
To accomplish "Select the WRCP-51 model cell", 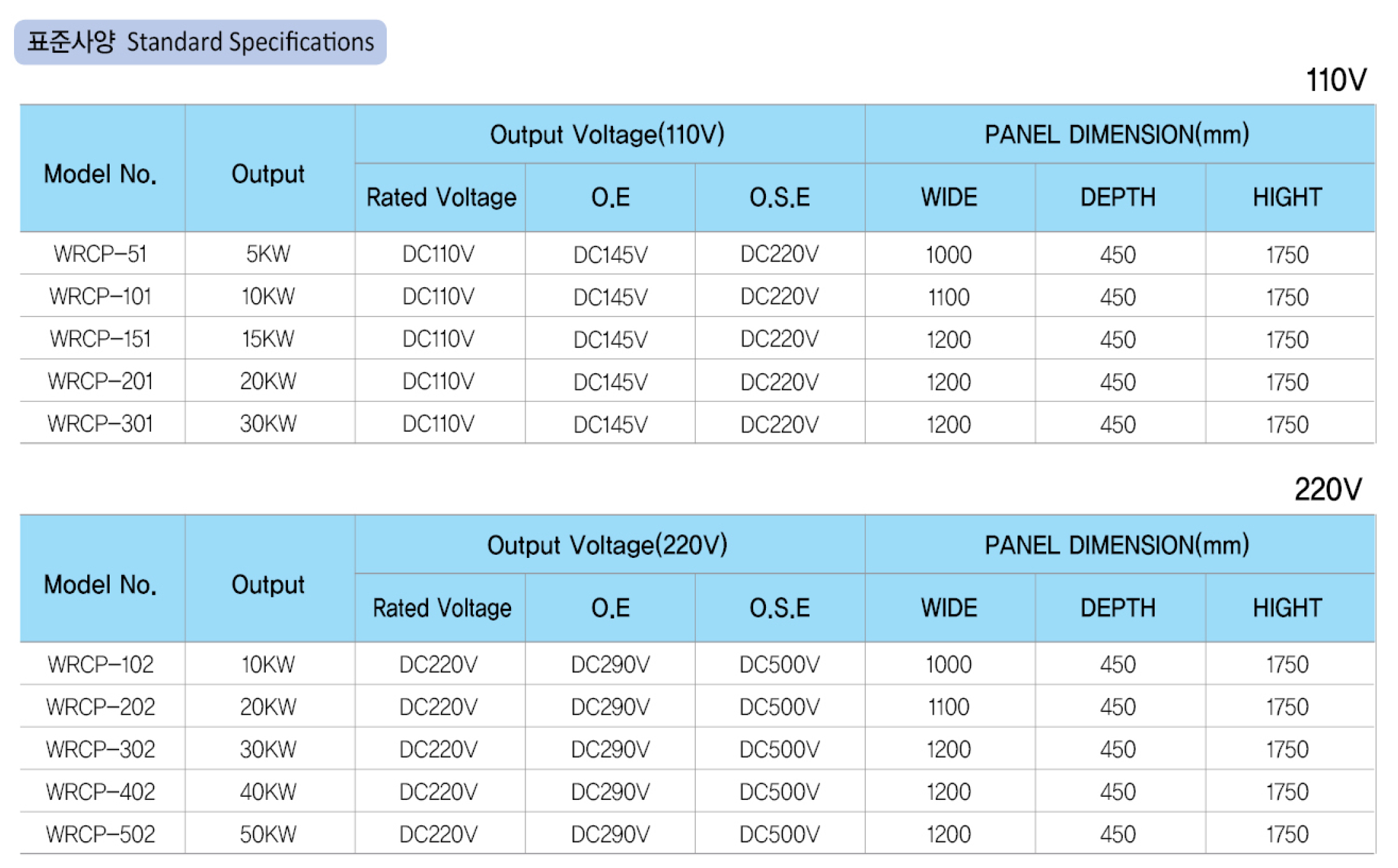I will tap(101, 254).
